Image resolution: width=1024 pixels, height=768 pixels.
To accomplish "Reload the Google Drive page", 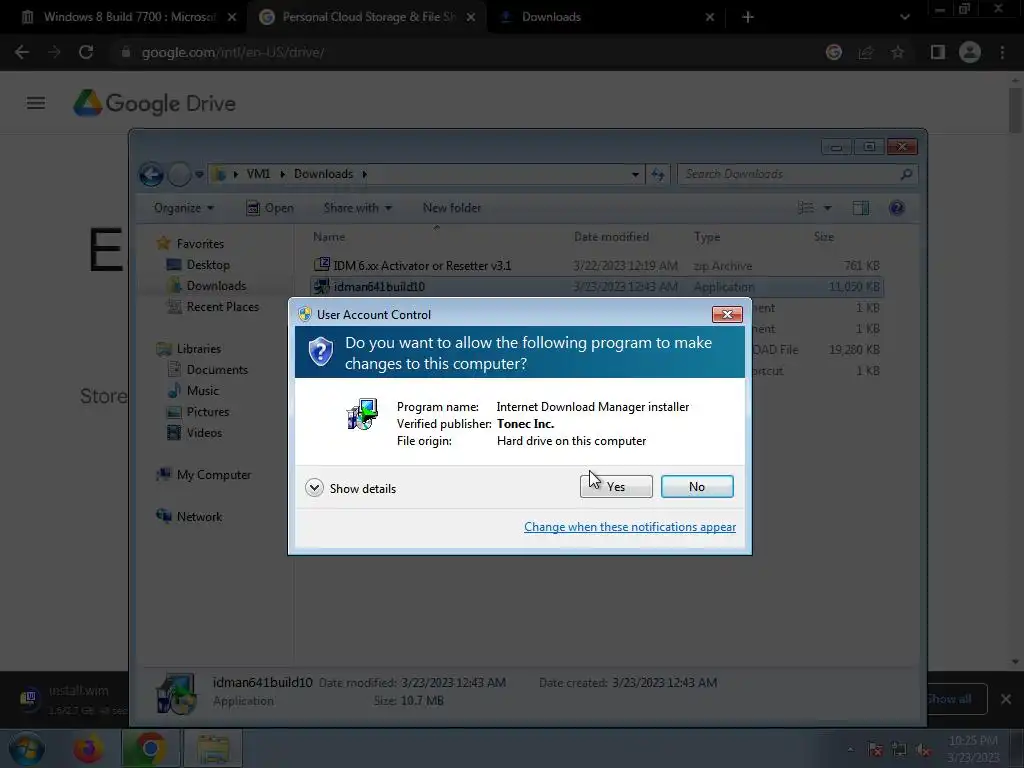I will point(86,52).
